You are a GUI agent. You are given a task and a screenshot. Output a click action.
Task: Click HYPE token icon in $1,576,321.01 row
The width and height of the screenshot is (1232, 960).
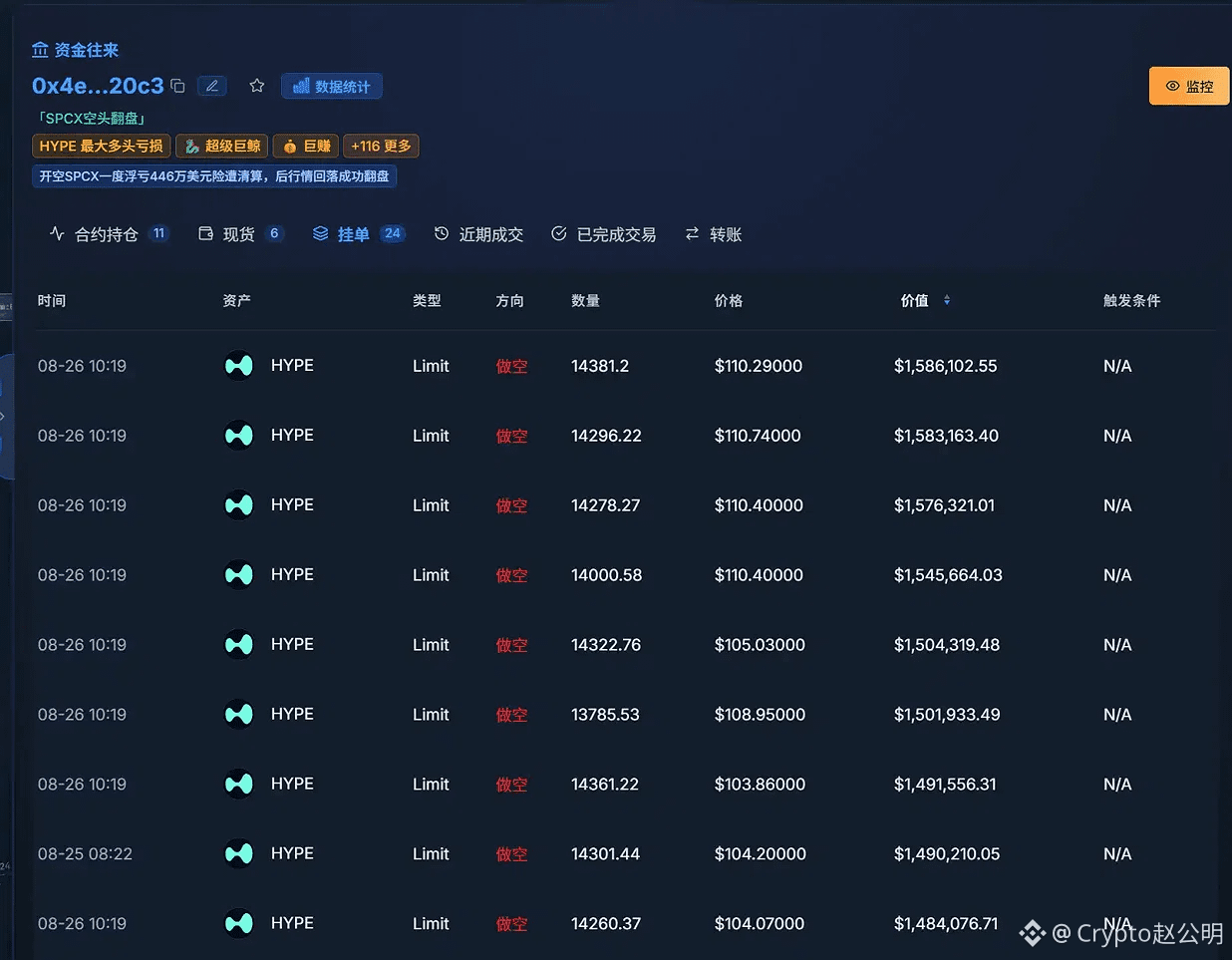[239, 505]
